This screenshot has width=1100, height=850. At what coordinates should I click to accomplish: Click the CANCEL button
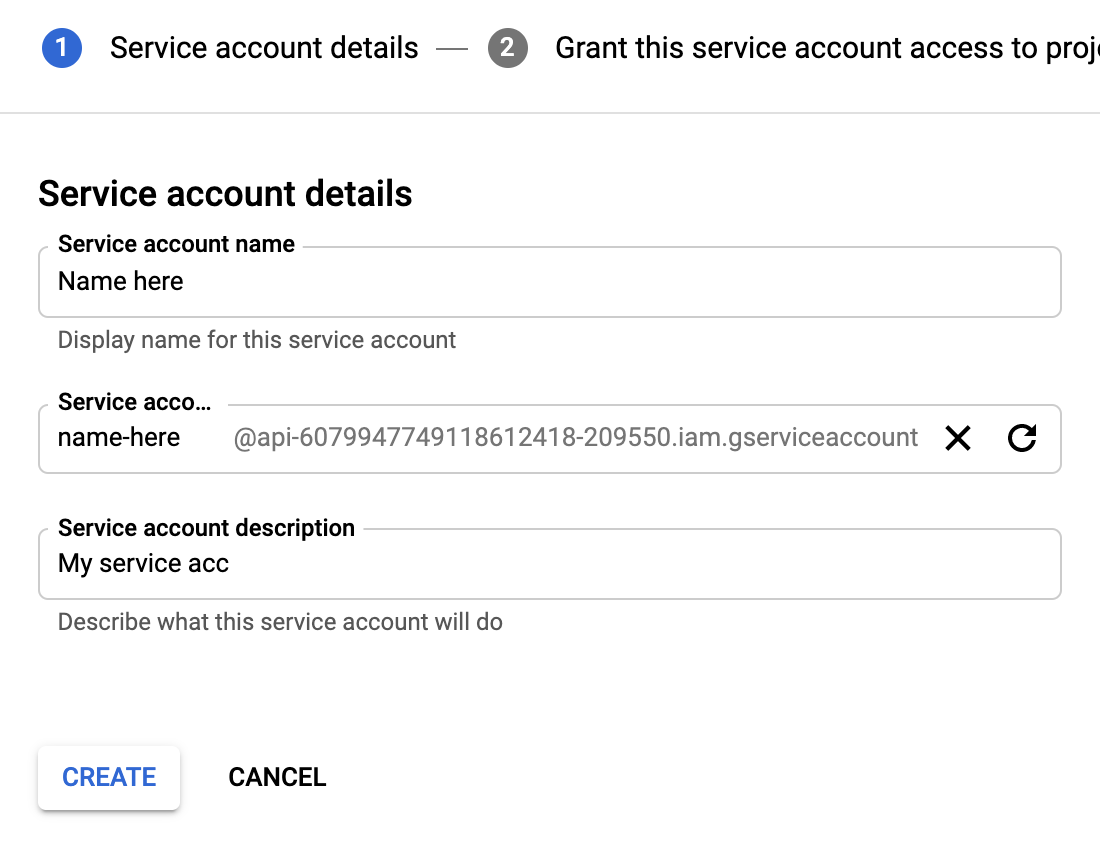pyautogui.click(x=277, y=777)
